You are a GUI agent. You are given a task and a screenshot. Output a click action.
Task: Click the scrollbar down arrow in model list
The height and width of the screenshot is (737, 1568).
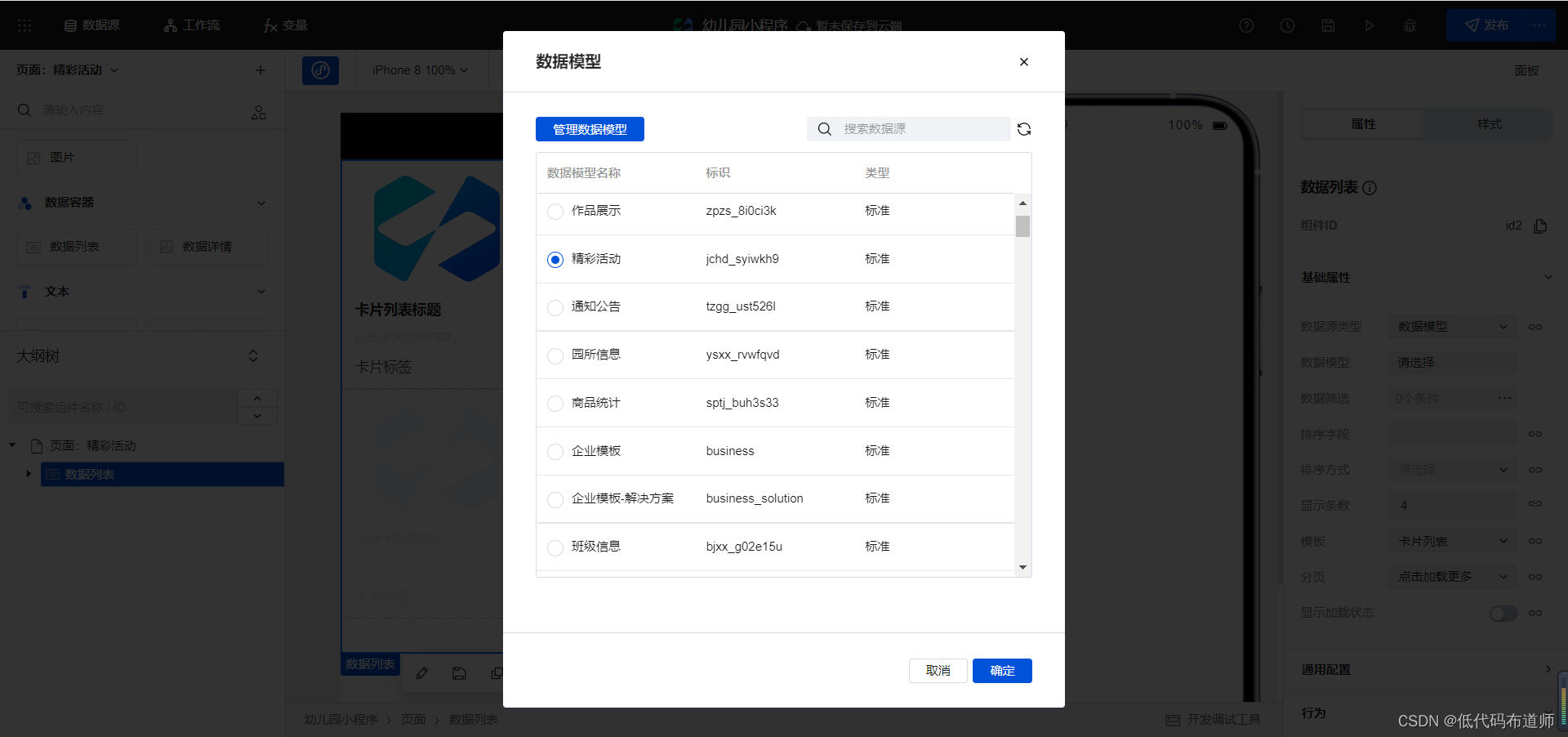click(1022, 567)
